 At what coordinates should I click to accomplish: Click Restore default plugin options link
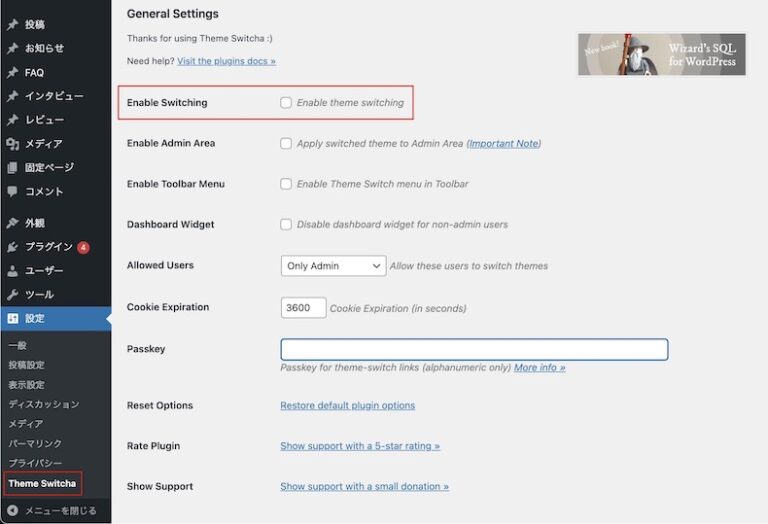click(x=347, y=406)
